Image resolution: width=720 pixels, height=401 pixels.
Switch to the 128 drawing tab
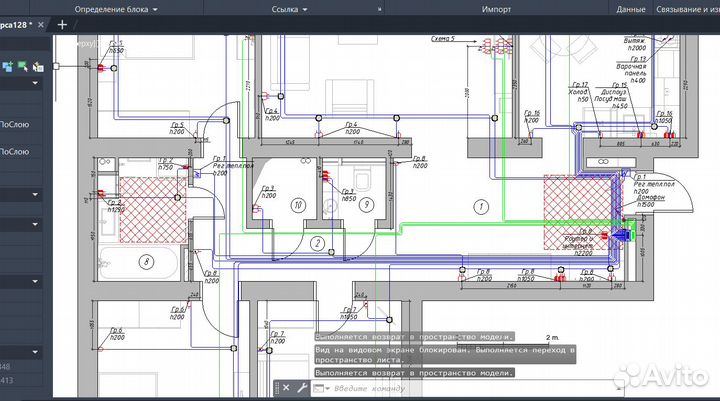[x=17, y=24]
